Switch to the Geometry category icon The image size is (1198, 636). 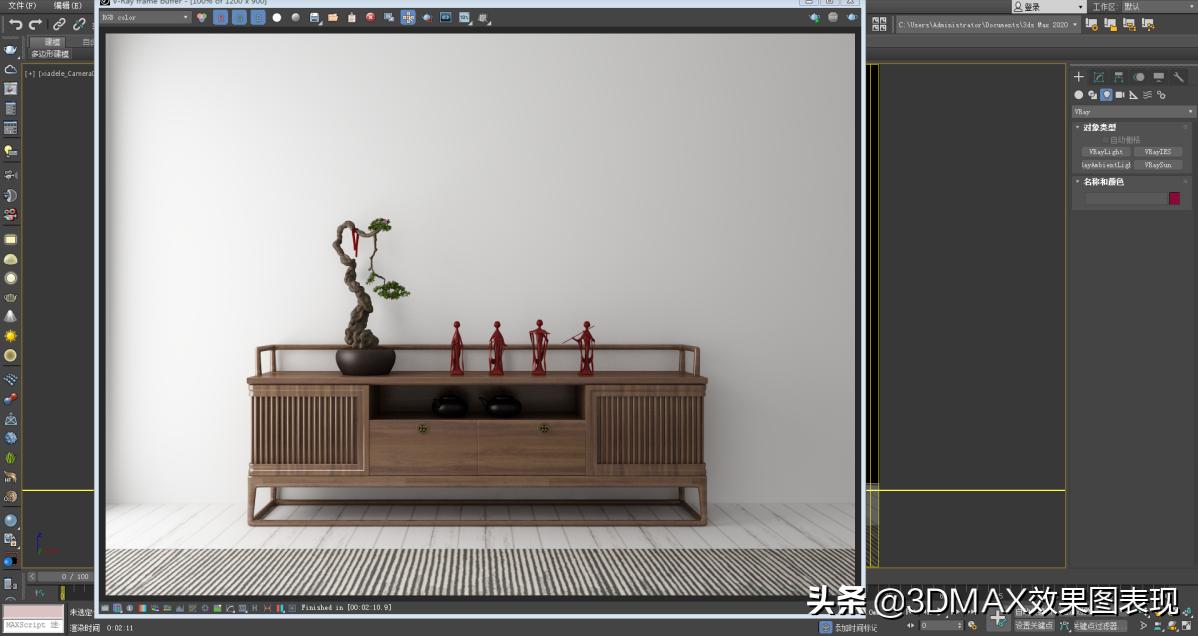(1078, 95)
